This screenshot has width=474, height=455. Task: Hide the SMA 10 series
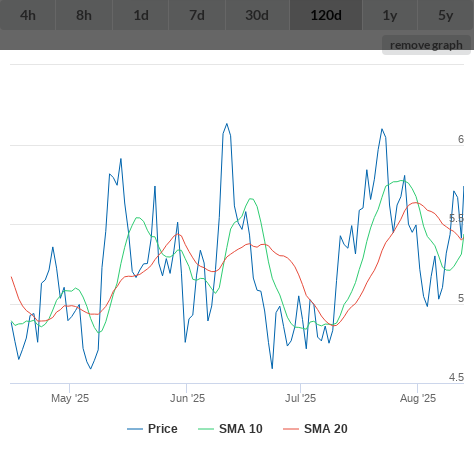click(x=241, y=429)
